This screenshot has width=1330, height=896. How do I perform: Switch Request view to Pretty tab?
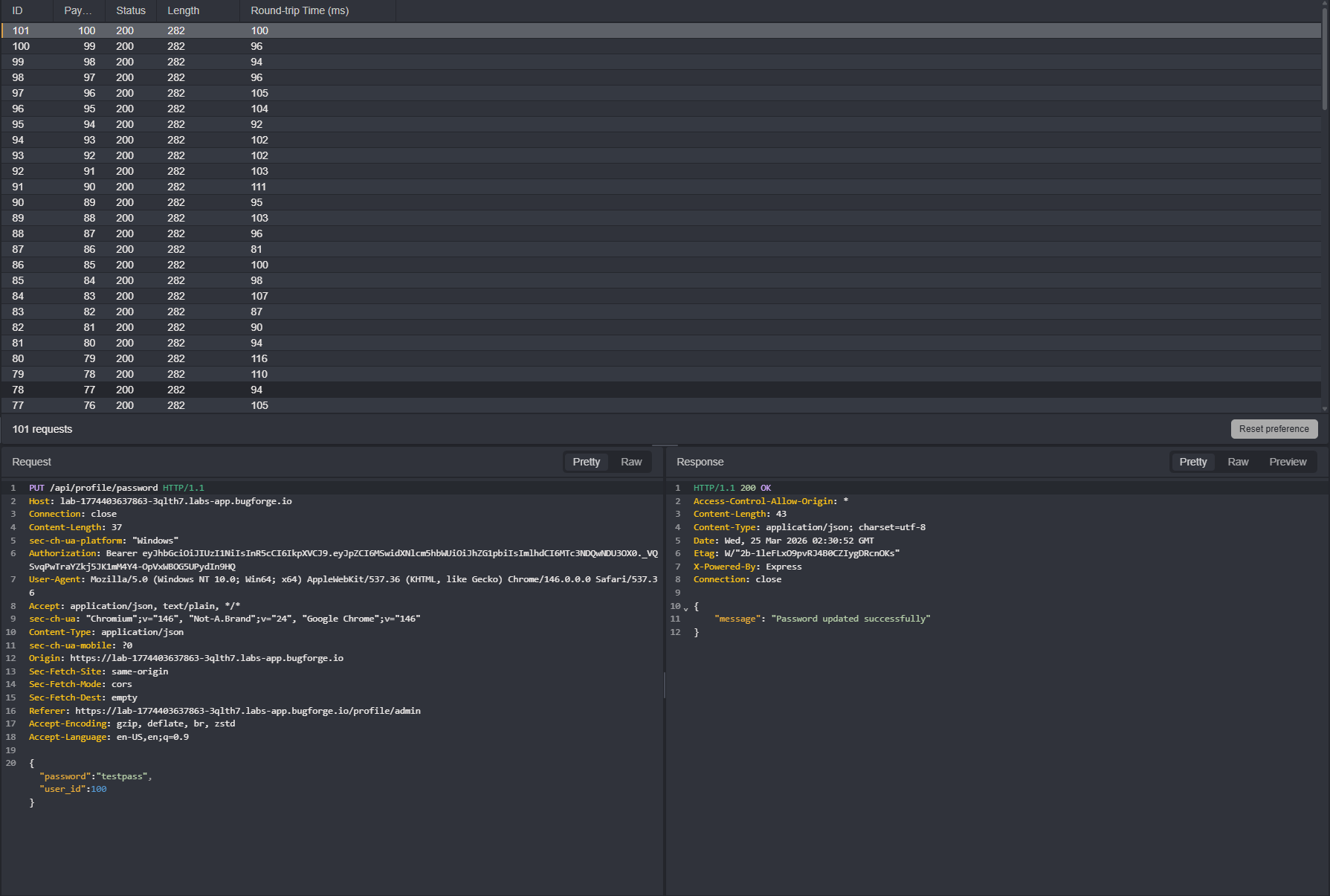[586, 462]
